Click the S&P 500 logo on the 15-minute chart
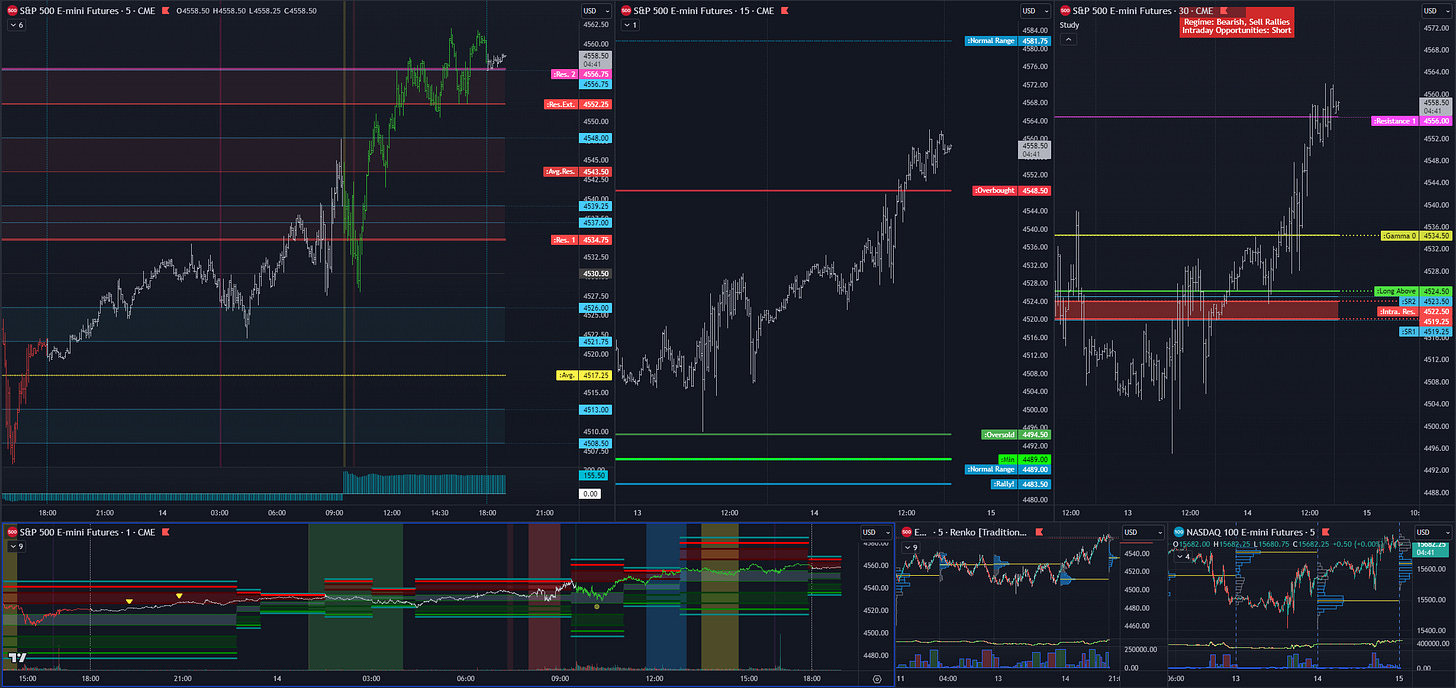 [x=626, y=10]
